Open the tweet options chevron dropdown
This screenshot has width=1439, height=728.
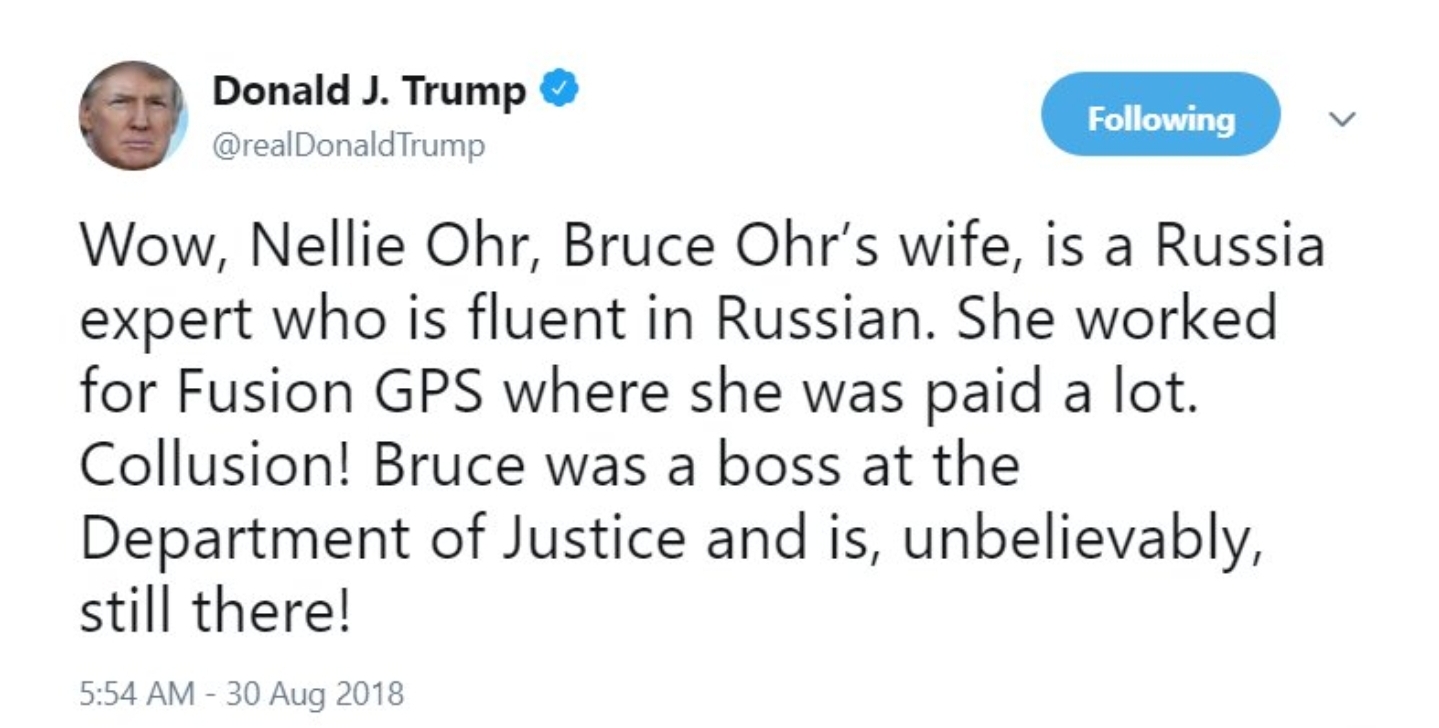click(x=1342, y=119)
